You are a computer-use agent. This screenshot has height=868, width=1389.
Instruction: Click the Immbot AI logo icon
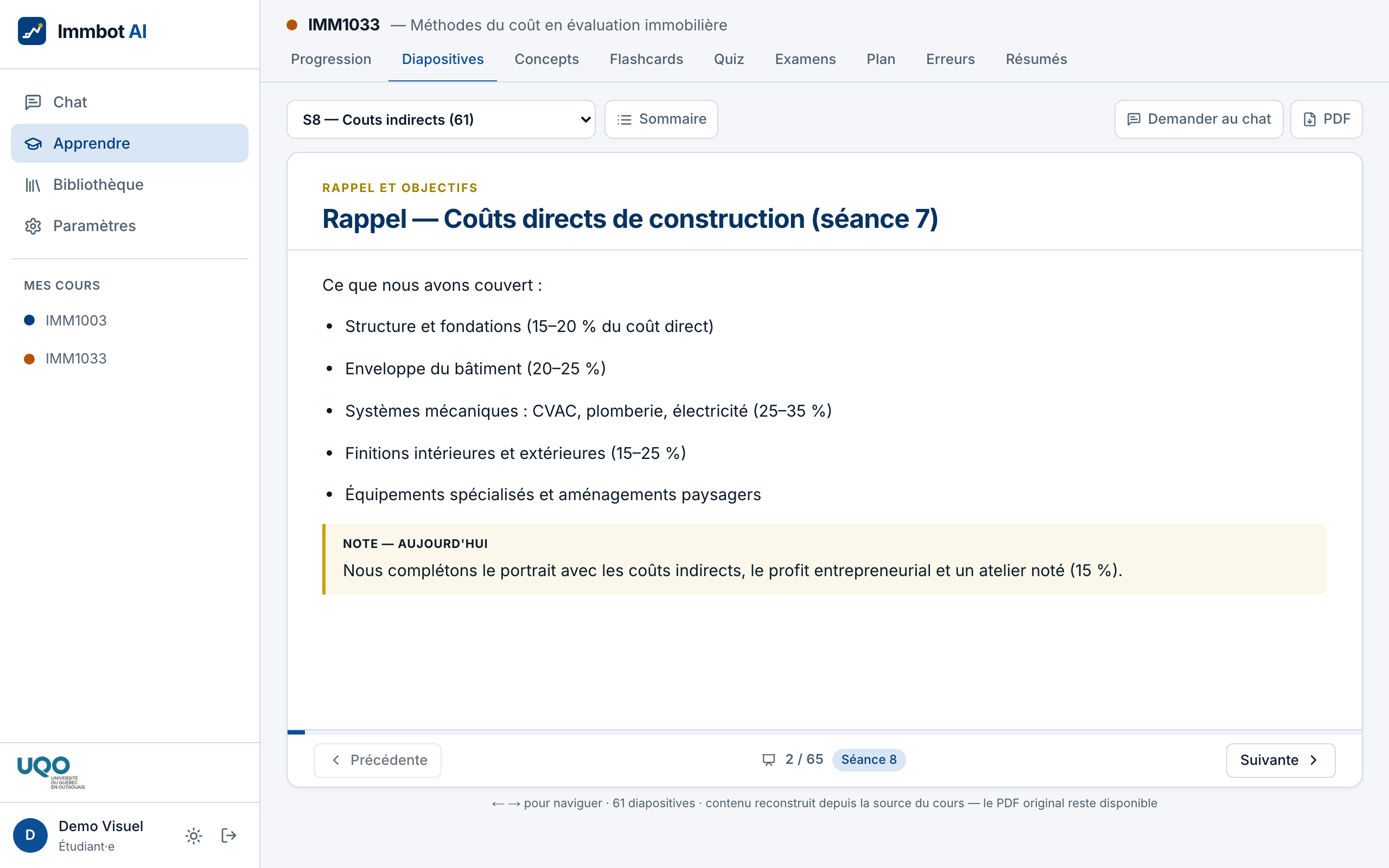[31, 31]
